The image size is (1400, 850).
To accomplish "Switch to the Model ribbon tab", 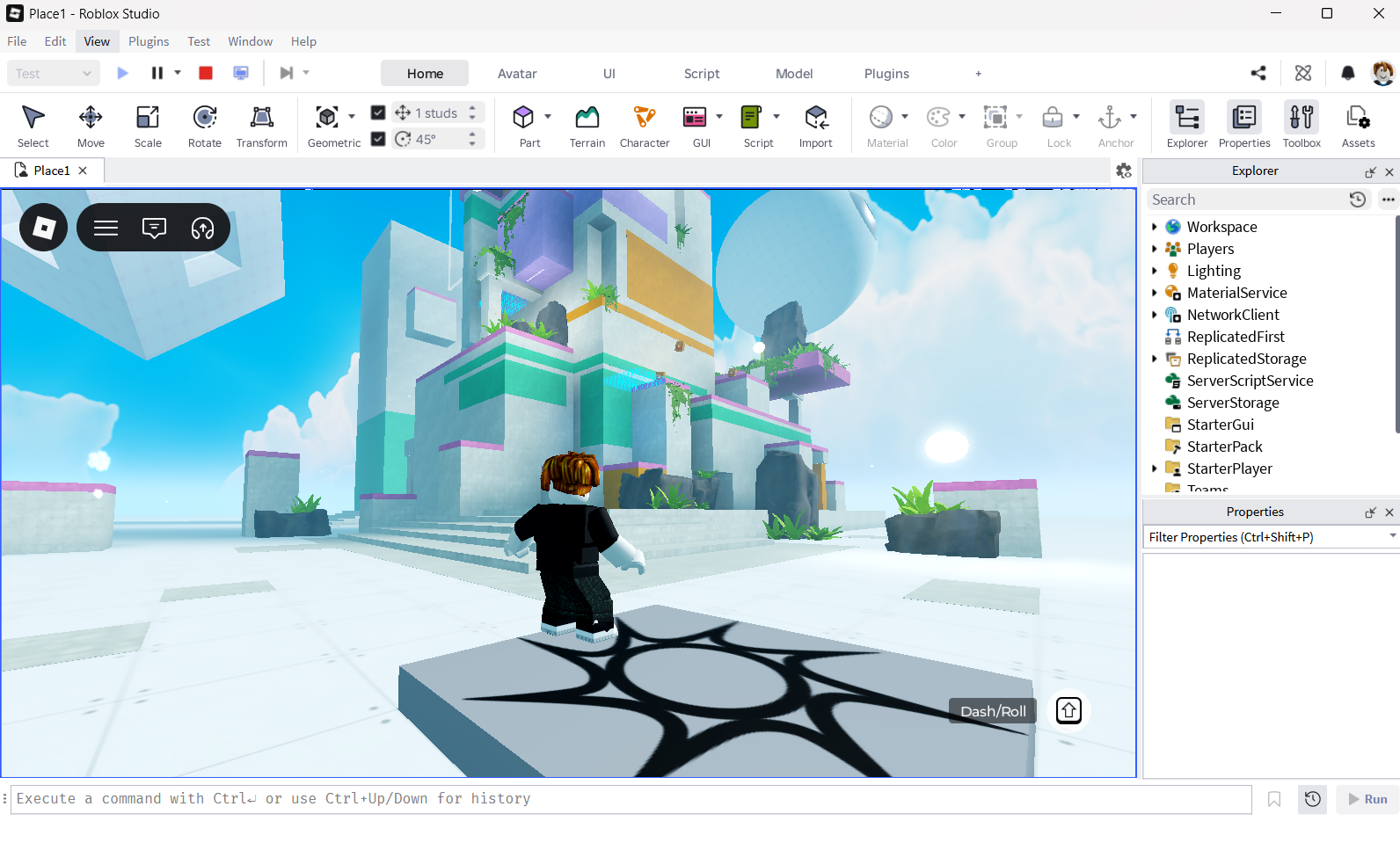I will coord(794,74).
